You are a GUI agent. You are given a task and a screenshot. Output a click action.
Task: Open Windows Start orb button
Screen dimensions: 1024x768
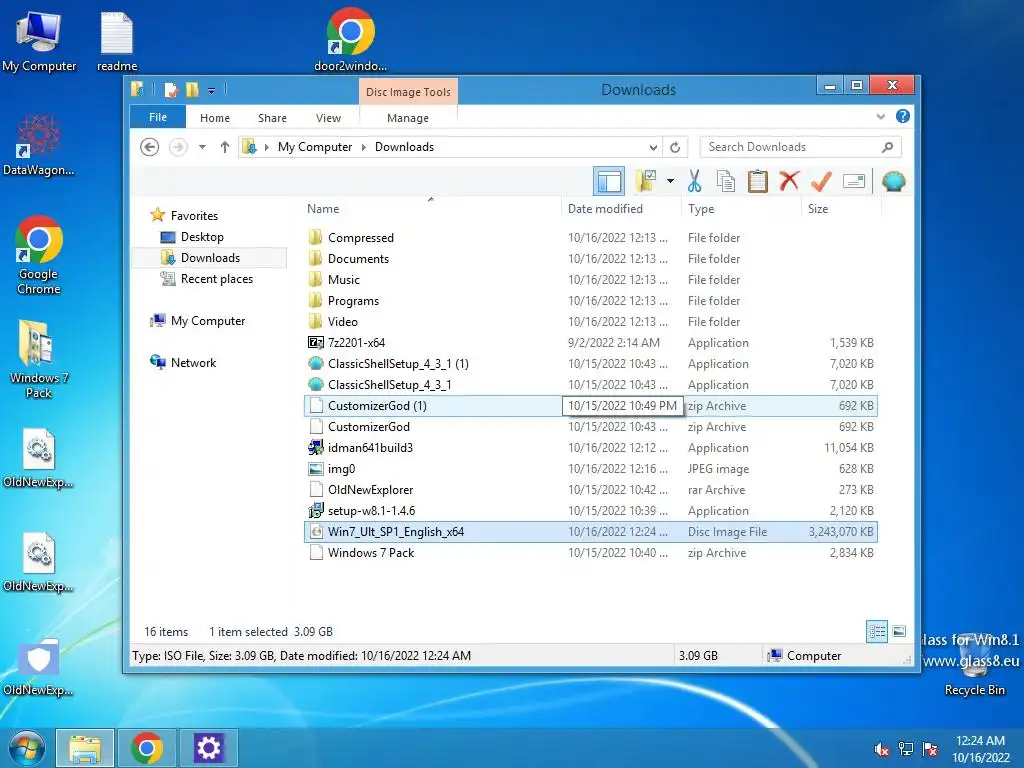[27, 748]
